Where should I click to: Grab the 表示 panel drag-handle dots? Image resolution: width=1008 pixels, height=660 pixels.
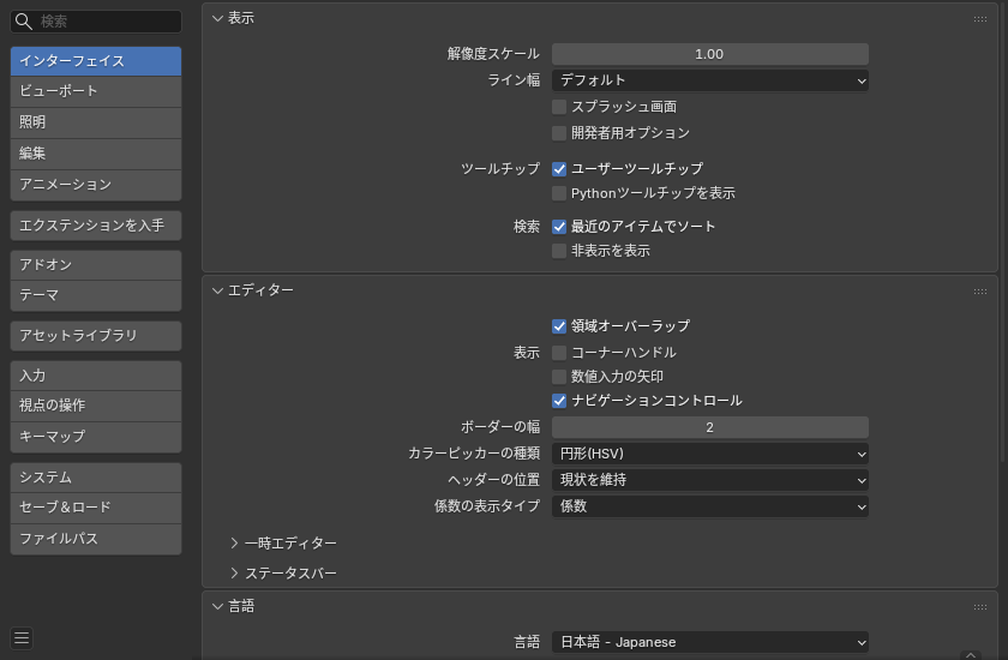pos(980,19)
